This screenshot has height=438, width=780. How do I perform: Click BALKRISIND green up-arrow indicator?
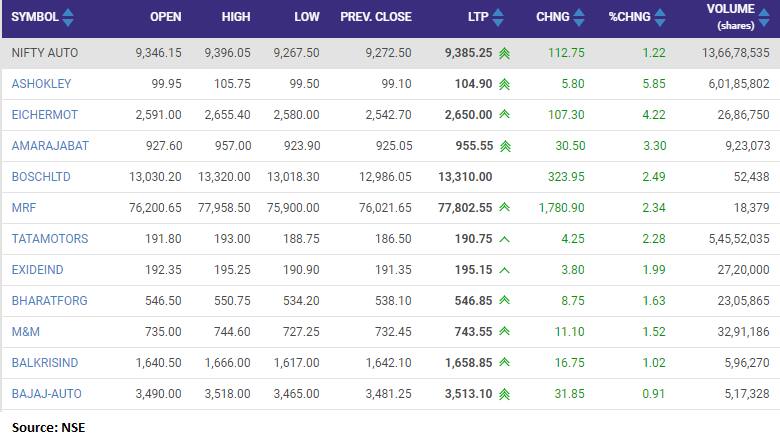point(504,362)
